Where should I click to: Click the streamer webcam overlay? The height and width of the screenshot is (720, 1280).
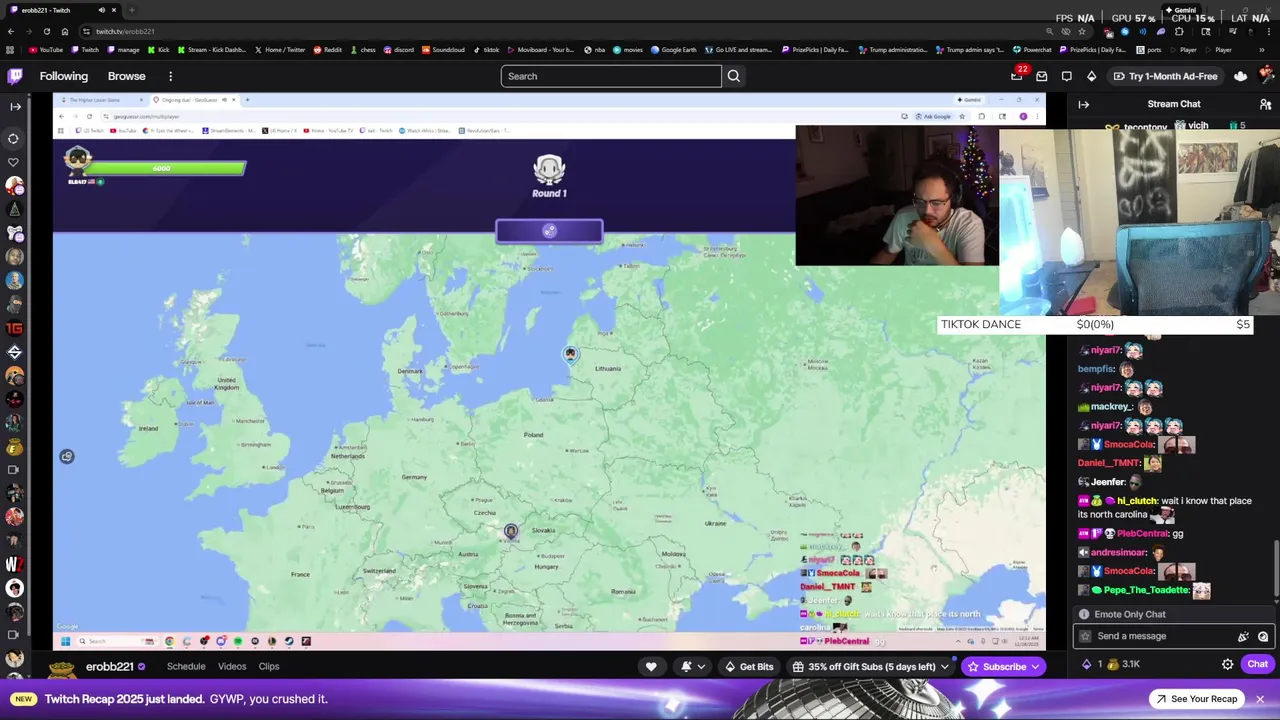pyautogui.click(x=896, y=195)
